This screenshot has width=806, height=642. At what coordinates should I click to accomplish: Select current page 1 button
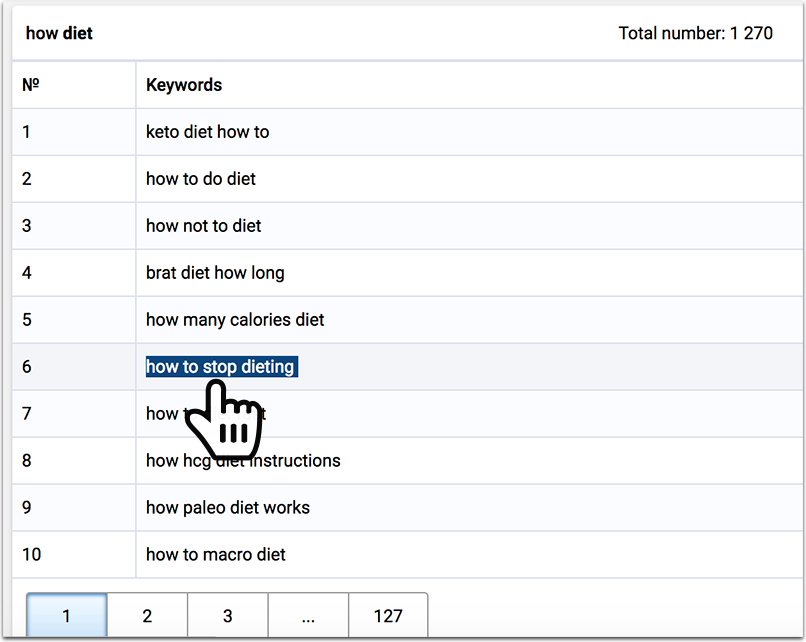67,615
